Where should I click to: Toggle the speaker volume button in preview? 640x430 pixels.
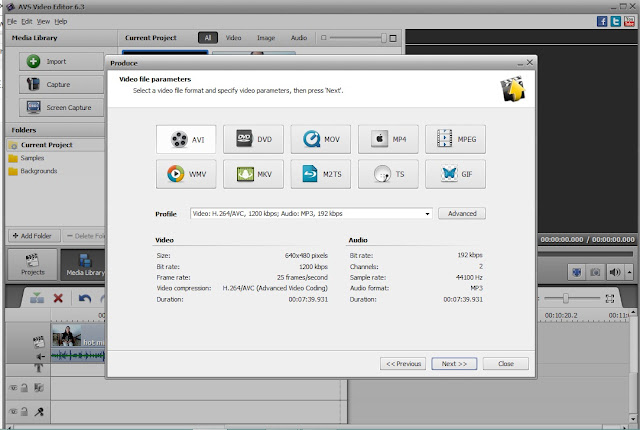[615, 272]
